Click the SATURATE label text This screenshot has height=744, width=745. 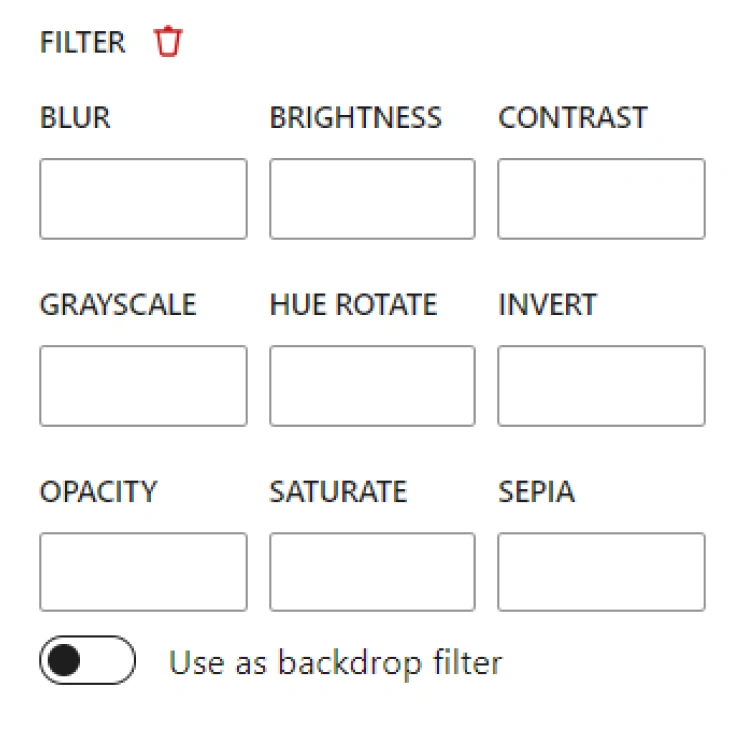(x=338, y=491)
